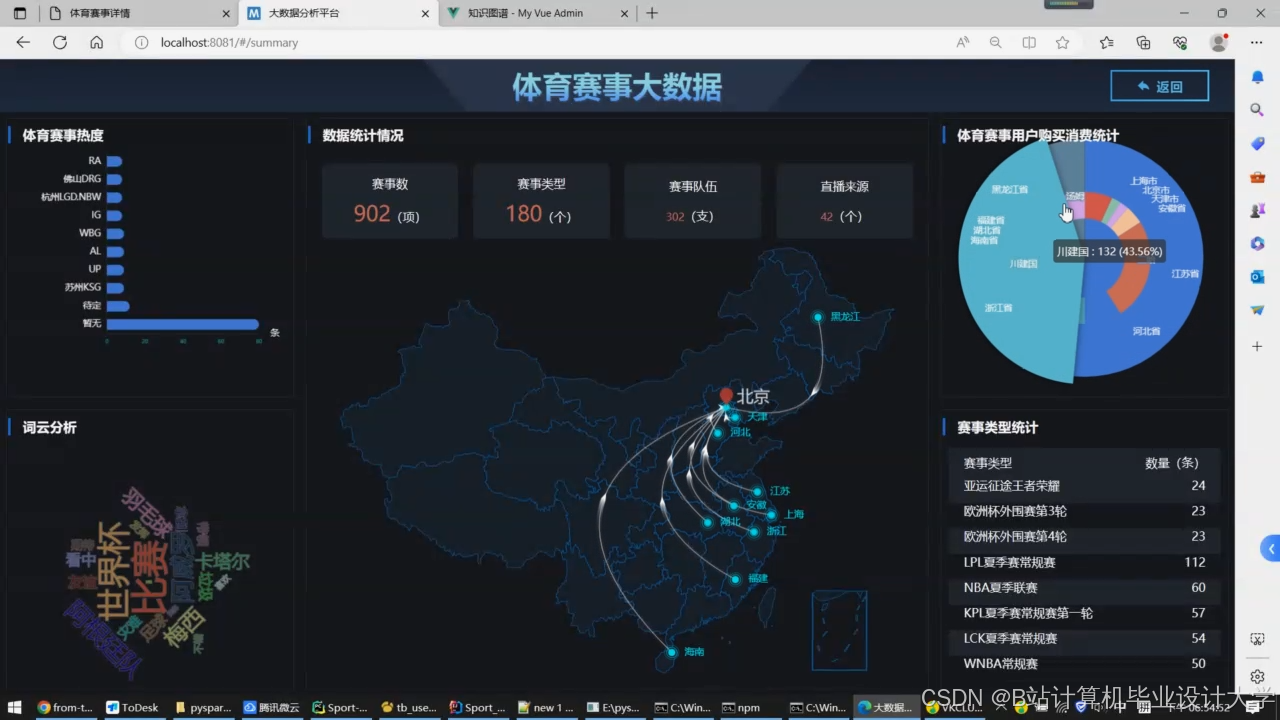Viewport: 1280px width, 720px height.
Task: Select the 亚运征途王者荣耀 row
Action: click(x=1084, y=486)
